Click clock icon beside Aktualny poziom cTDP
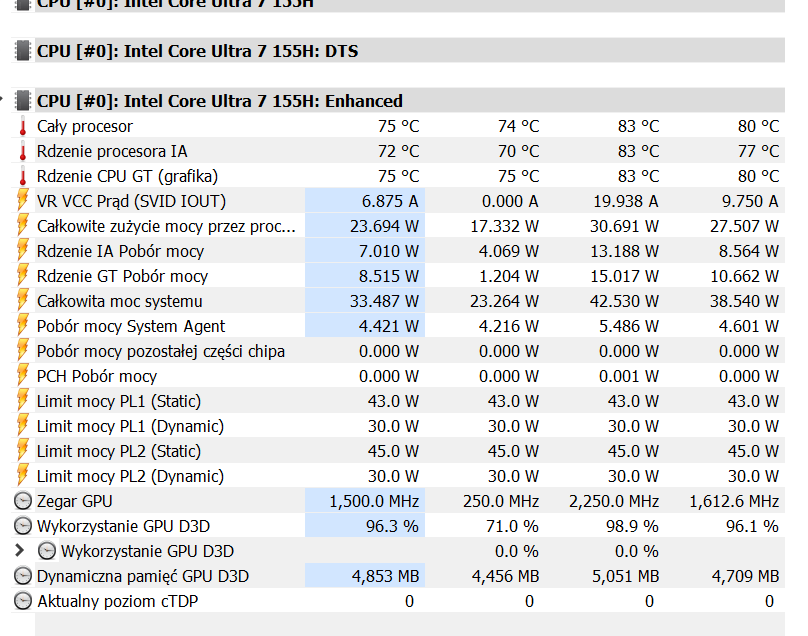This screenshot has width=808, height=636. coord(22,601)
